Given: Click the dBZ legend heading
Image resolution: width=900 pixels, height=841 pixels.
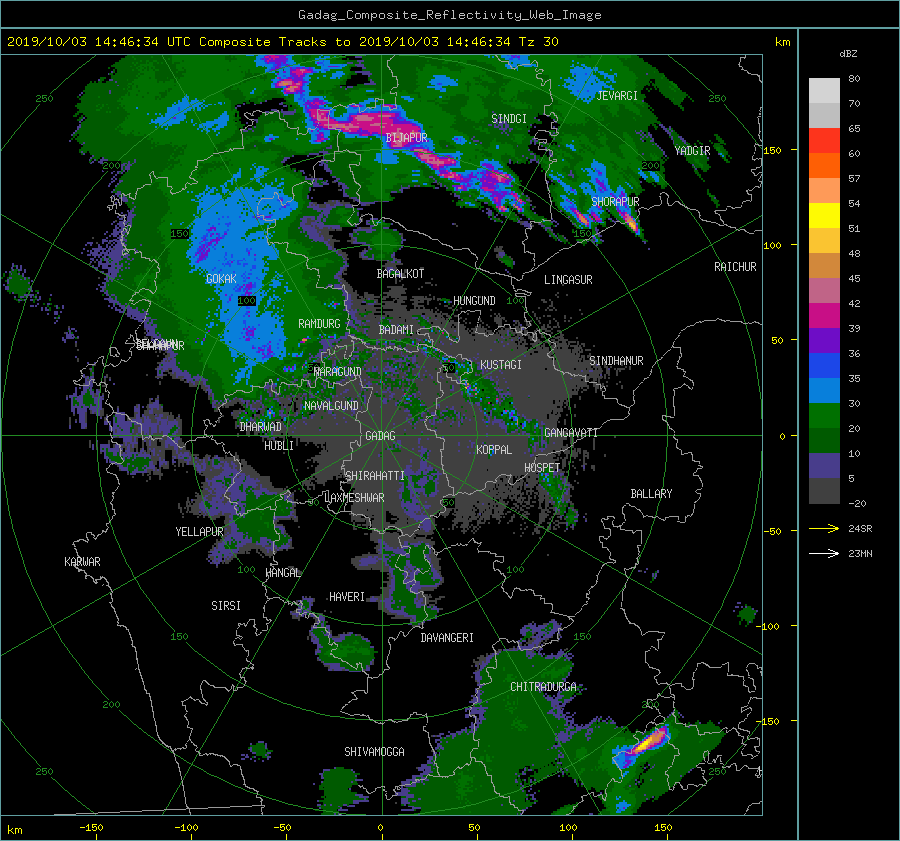Looking at the screenshot, I should click(x=848, y=54).
